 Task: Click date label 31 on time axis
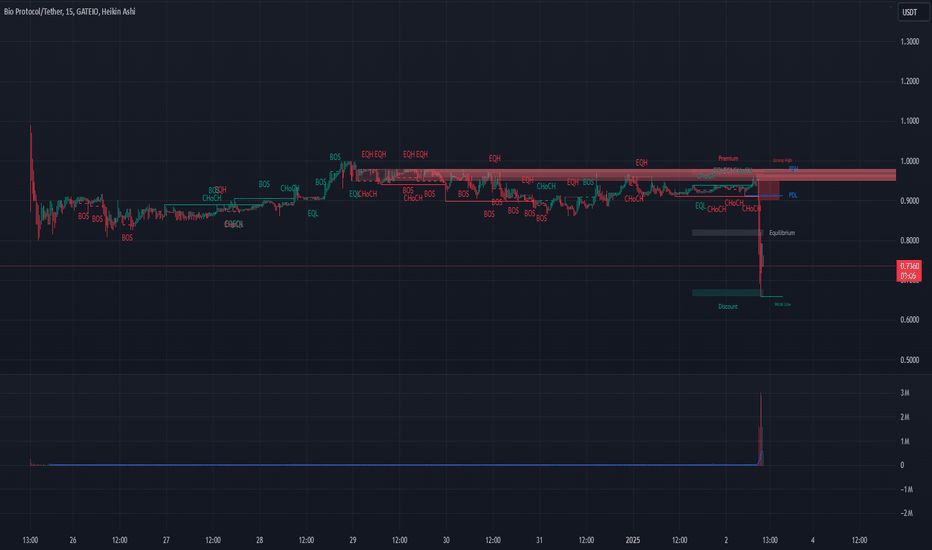point(539,540)
